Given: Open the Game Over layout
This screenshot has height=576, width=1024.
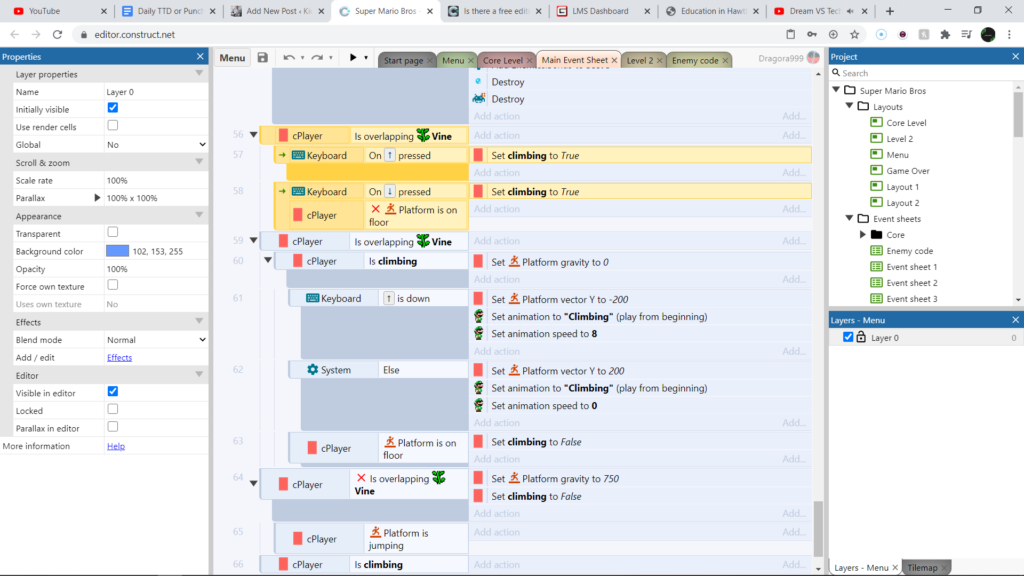Looking at the screenshot, I should coord(908,170).
